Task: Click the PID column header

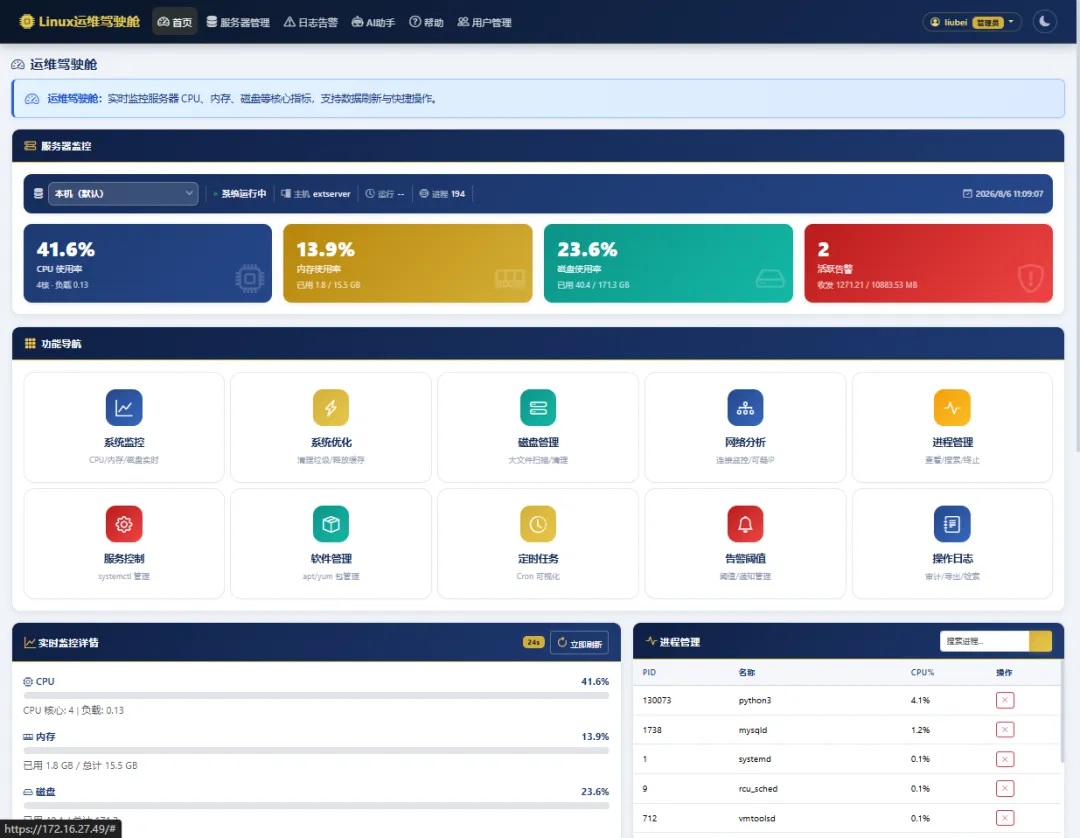Action: (649, 672)
